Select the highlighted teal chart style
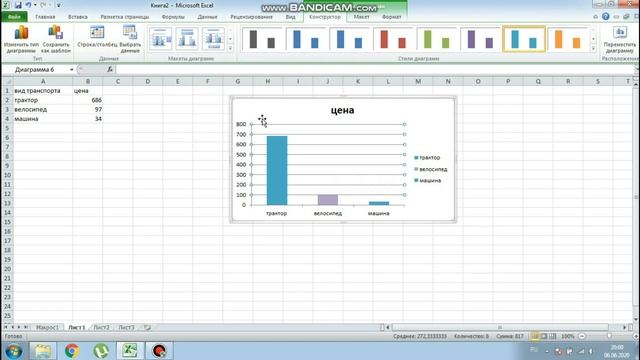This screenshot has height=360, width=640. coord(524,39)
